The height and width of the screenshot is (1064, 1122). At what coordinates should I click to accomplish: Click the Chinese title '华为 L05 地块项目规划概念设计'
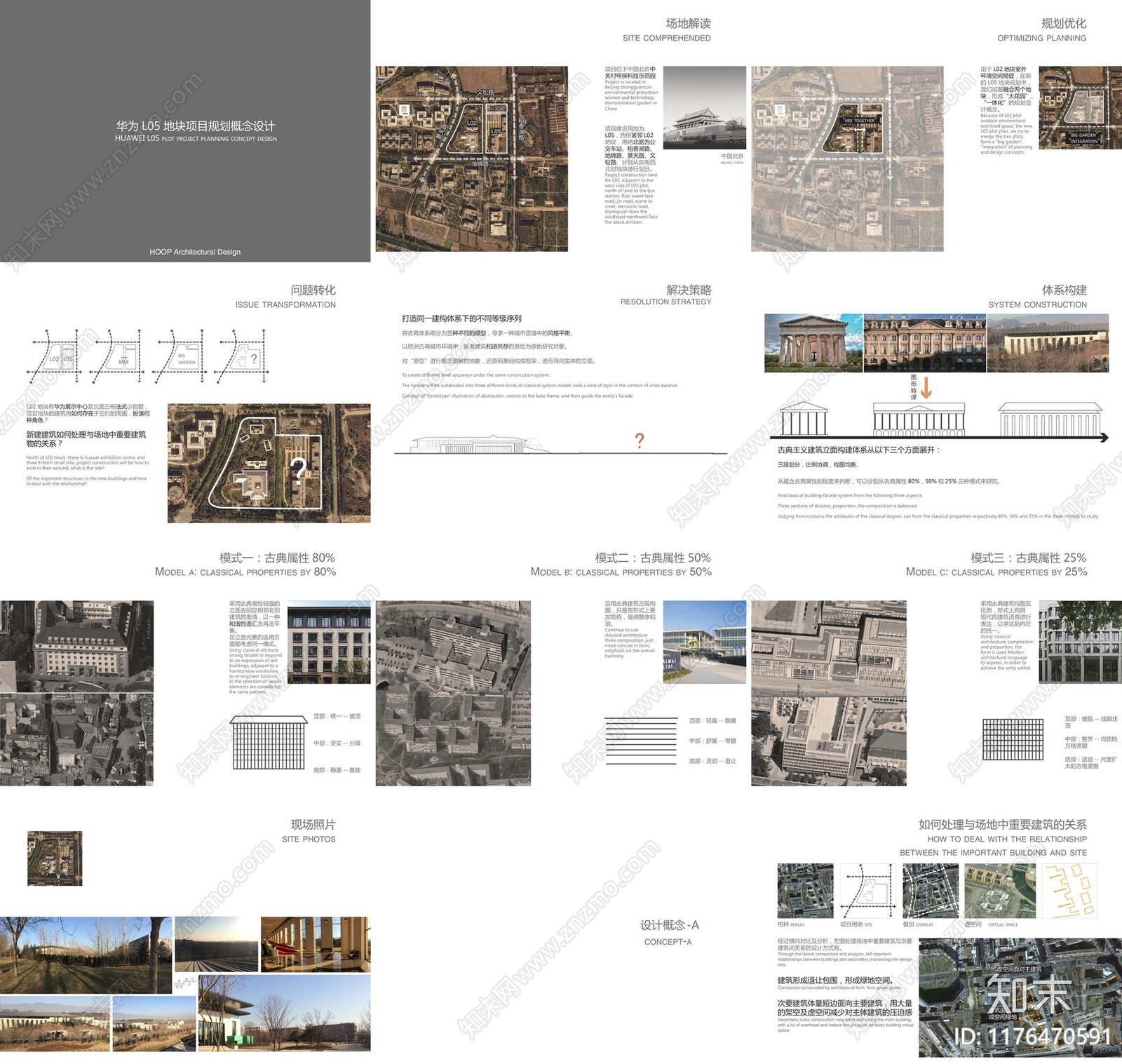coord(196,126)
